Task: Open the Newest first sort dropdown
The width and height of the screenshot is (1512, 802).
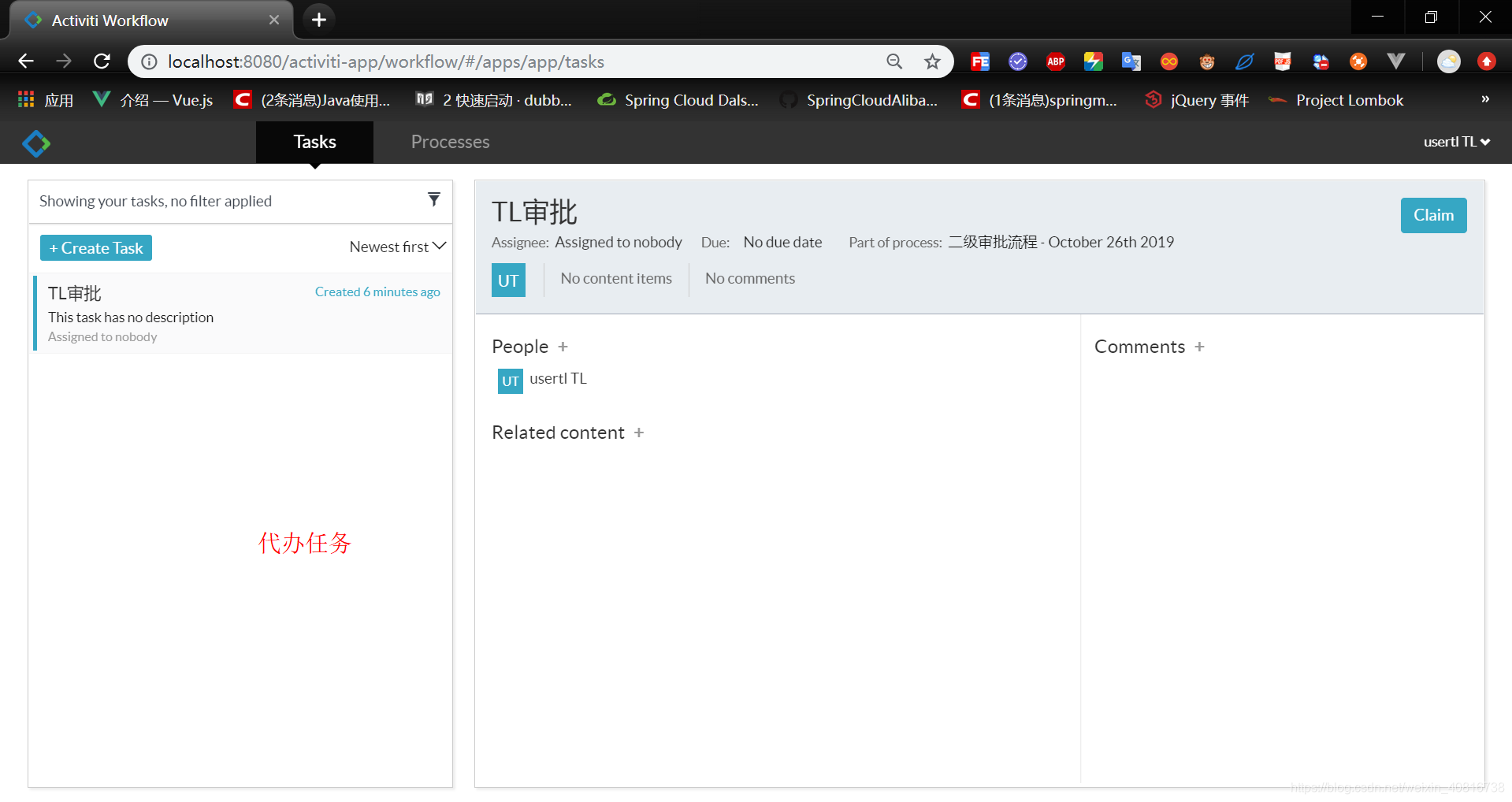Action: tap(398, 247)
